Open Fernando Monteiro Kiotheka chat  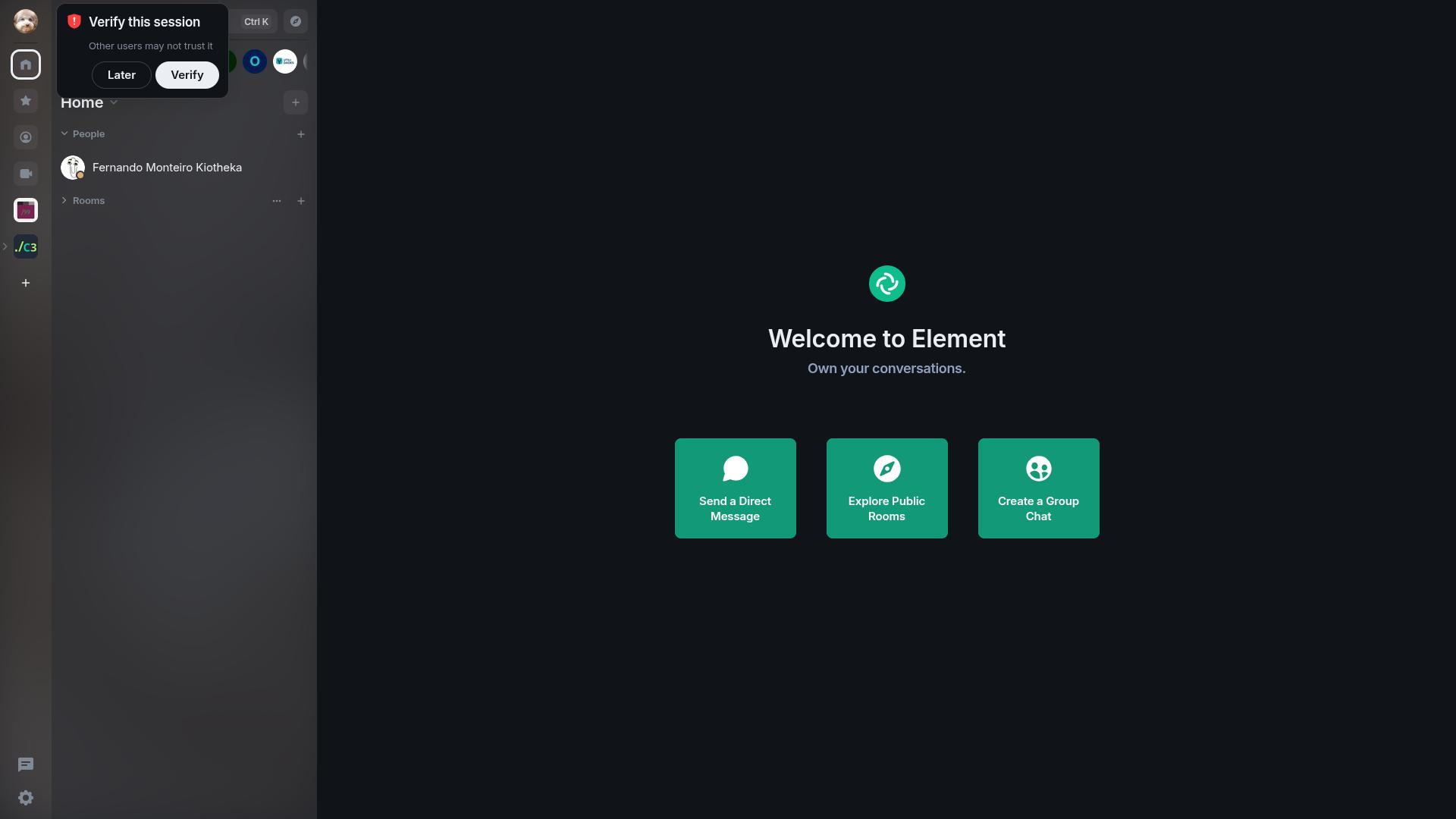[x=167, y=168]
